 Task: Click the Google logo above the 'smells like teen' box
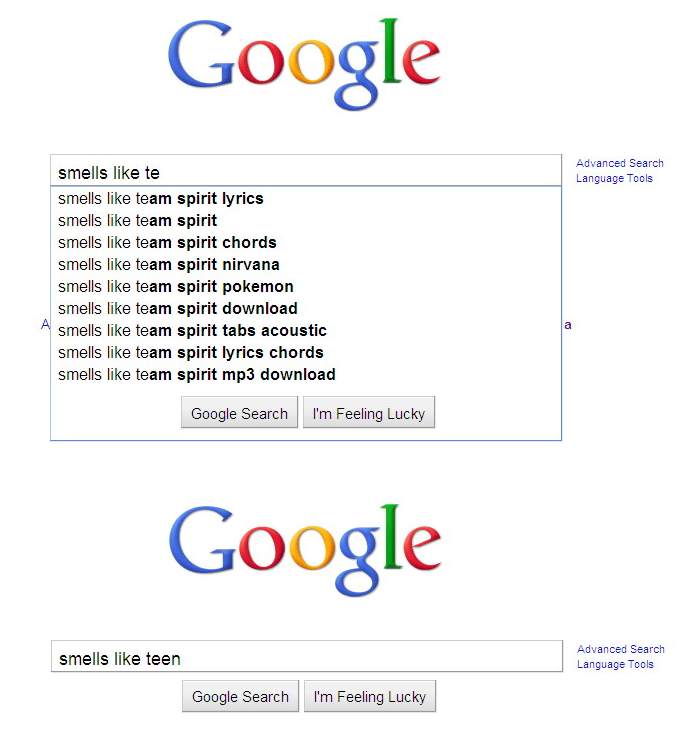click(x=304, y=551)
